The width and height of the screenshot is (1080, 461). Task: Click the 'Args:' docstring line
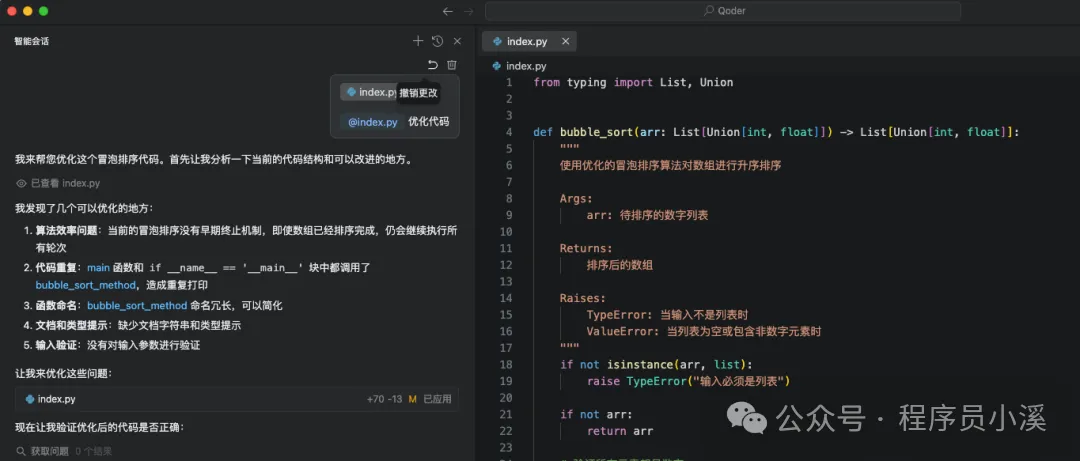coord(576,198)
